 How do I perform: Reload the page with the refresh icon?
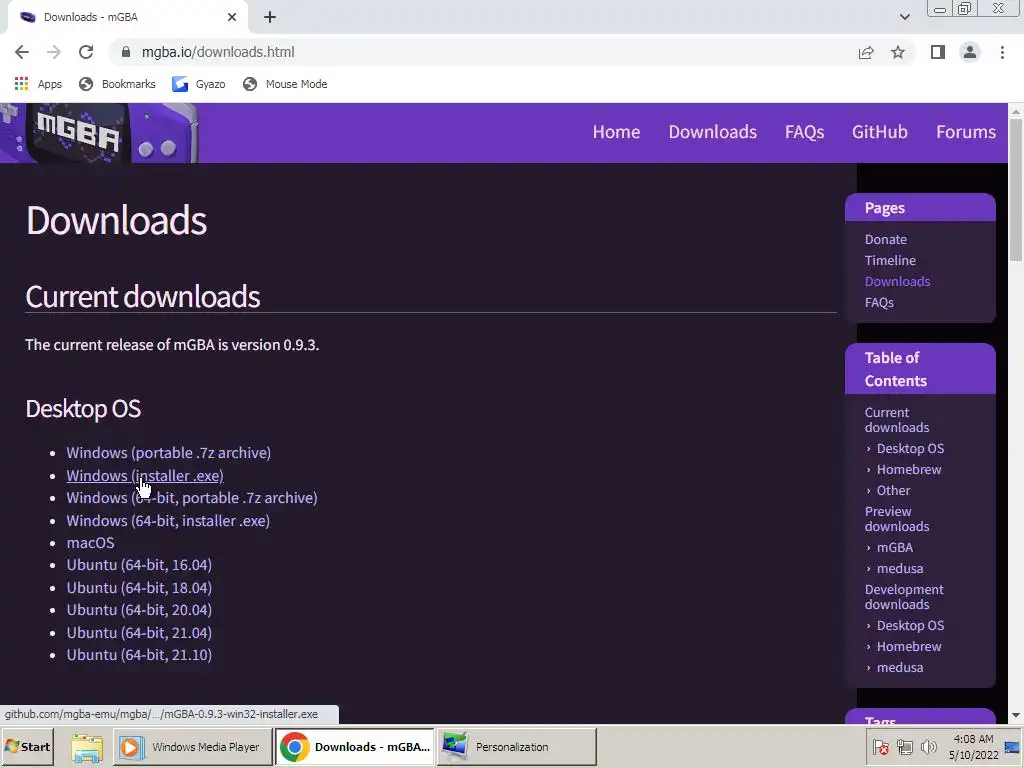point(86,52)
